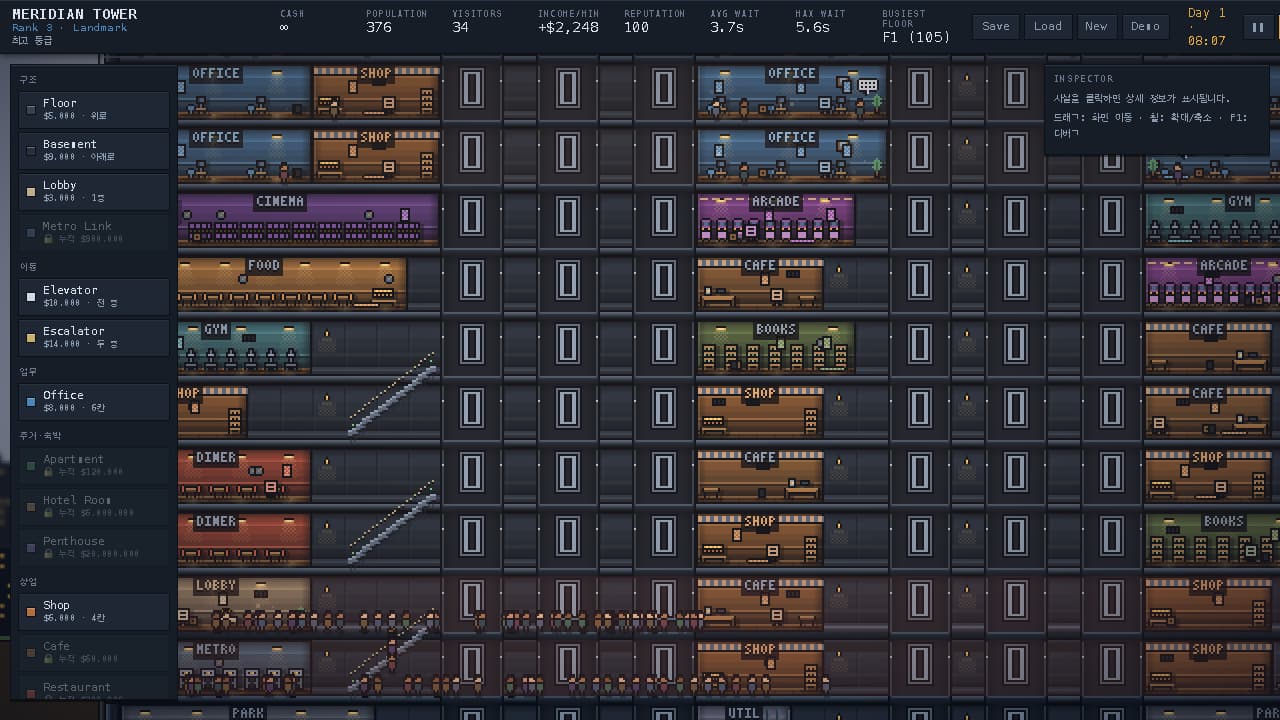Click the locked Restaurant build item
1280x720 pixels.
coord(94,688)
